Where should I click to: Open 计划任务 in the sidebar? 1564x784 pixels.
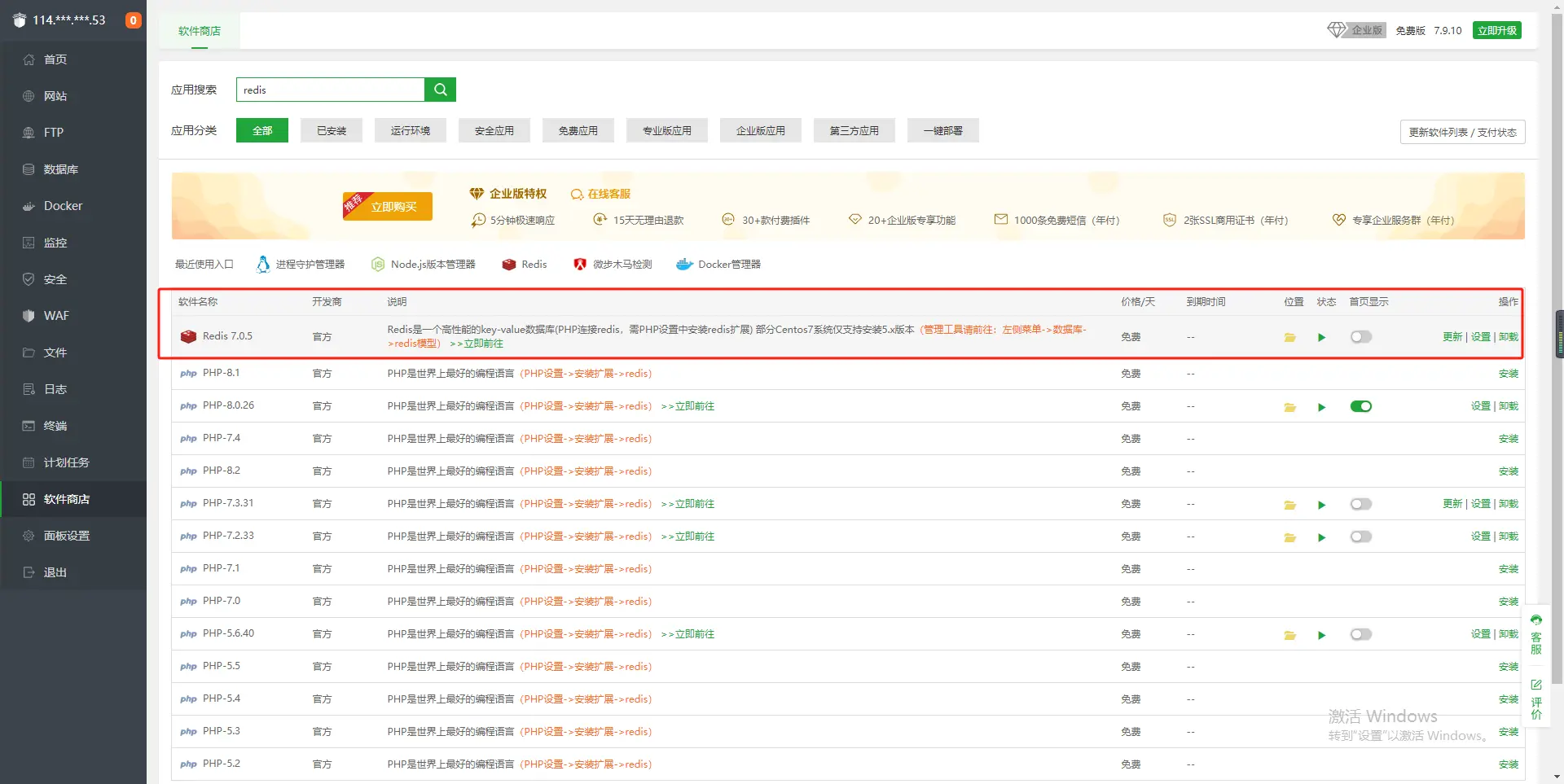pos(73,462)
